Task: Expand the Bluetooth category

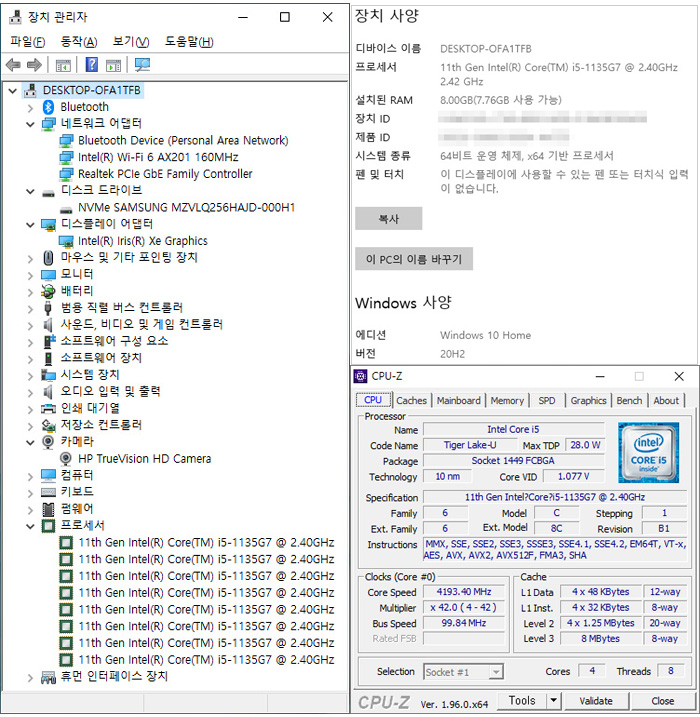Action: 30,108
